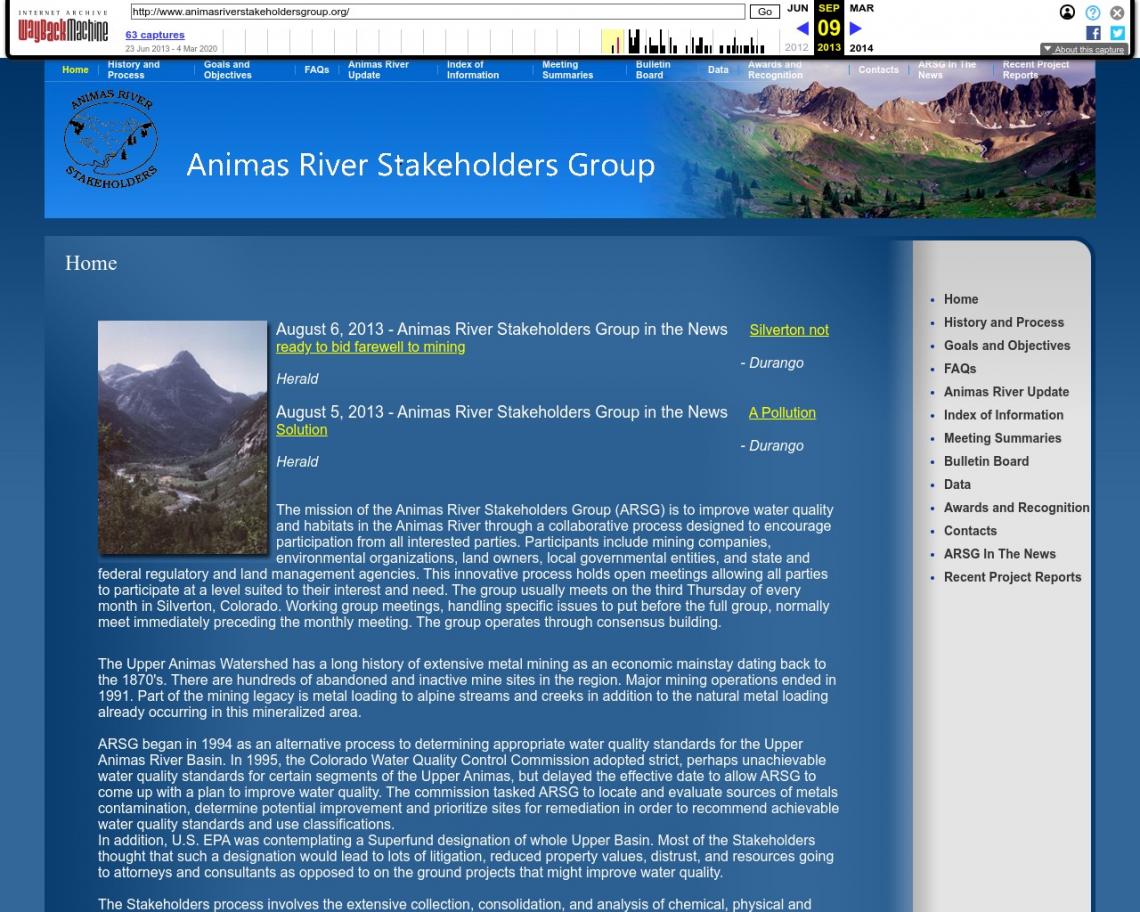Screen dimensions: 1140x912
Task: Open ARSG In The News top navigation
Action: tap(947, 70)
